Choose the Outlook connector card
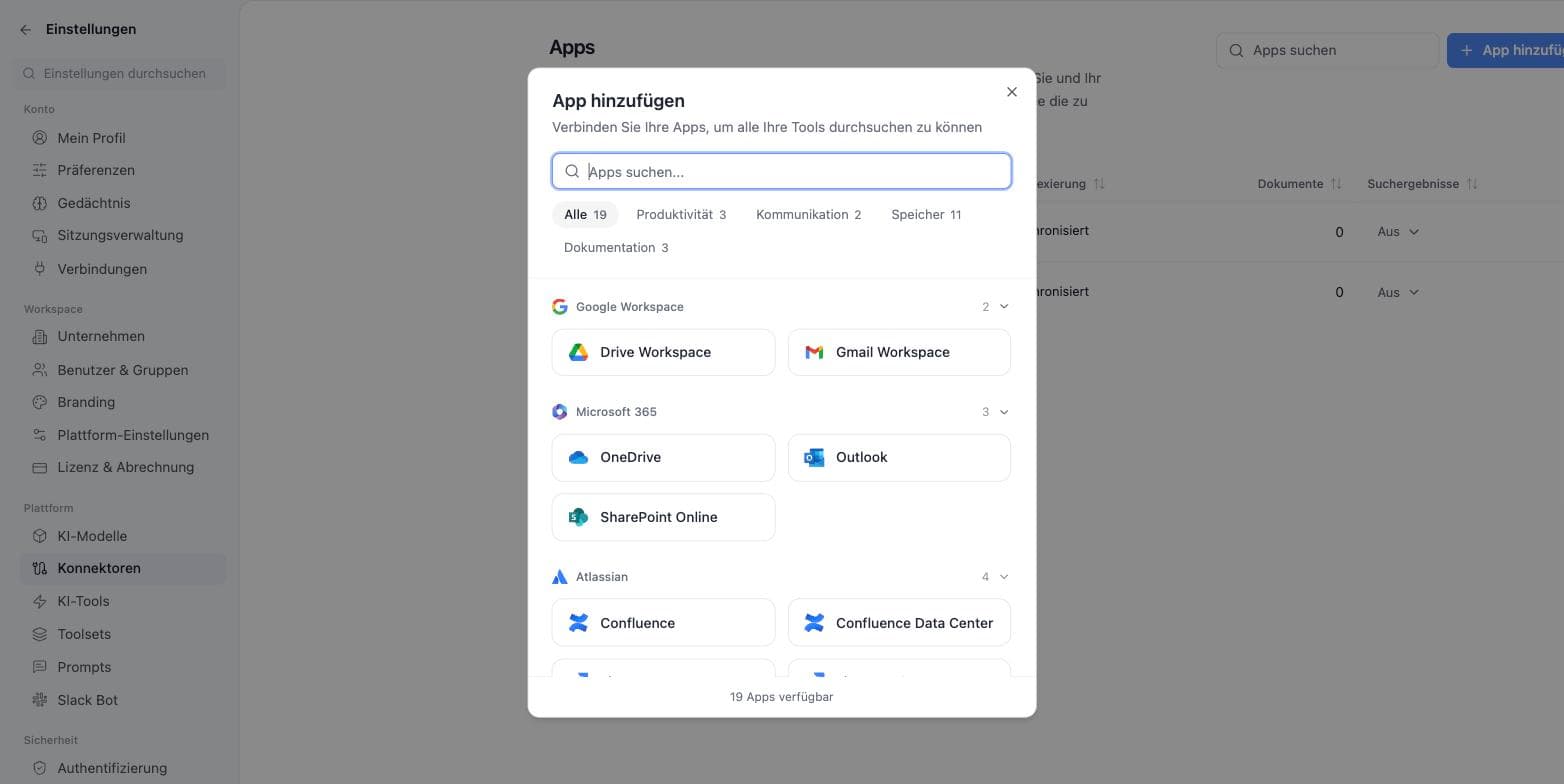This screenshot has height=784, width=1564. pos(899,457)
